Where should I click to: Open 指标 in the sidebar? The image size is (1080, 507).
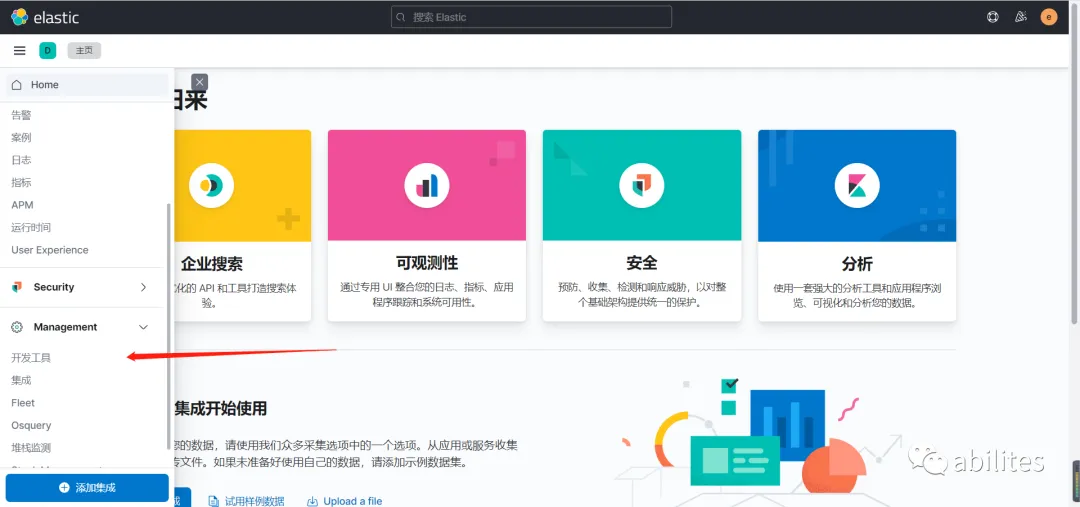(21, 183)
